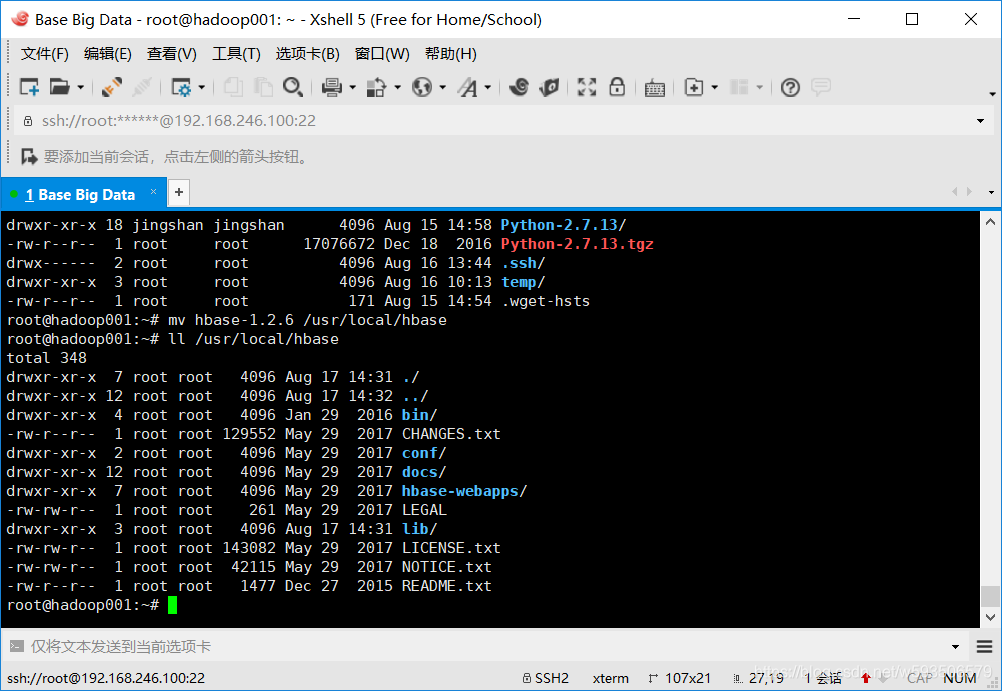Click 'README.txt' in the listing
The width and height of the screenshot is (1002, 691).
click(447, 586)
